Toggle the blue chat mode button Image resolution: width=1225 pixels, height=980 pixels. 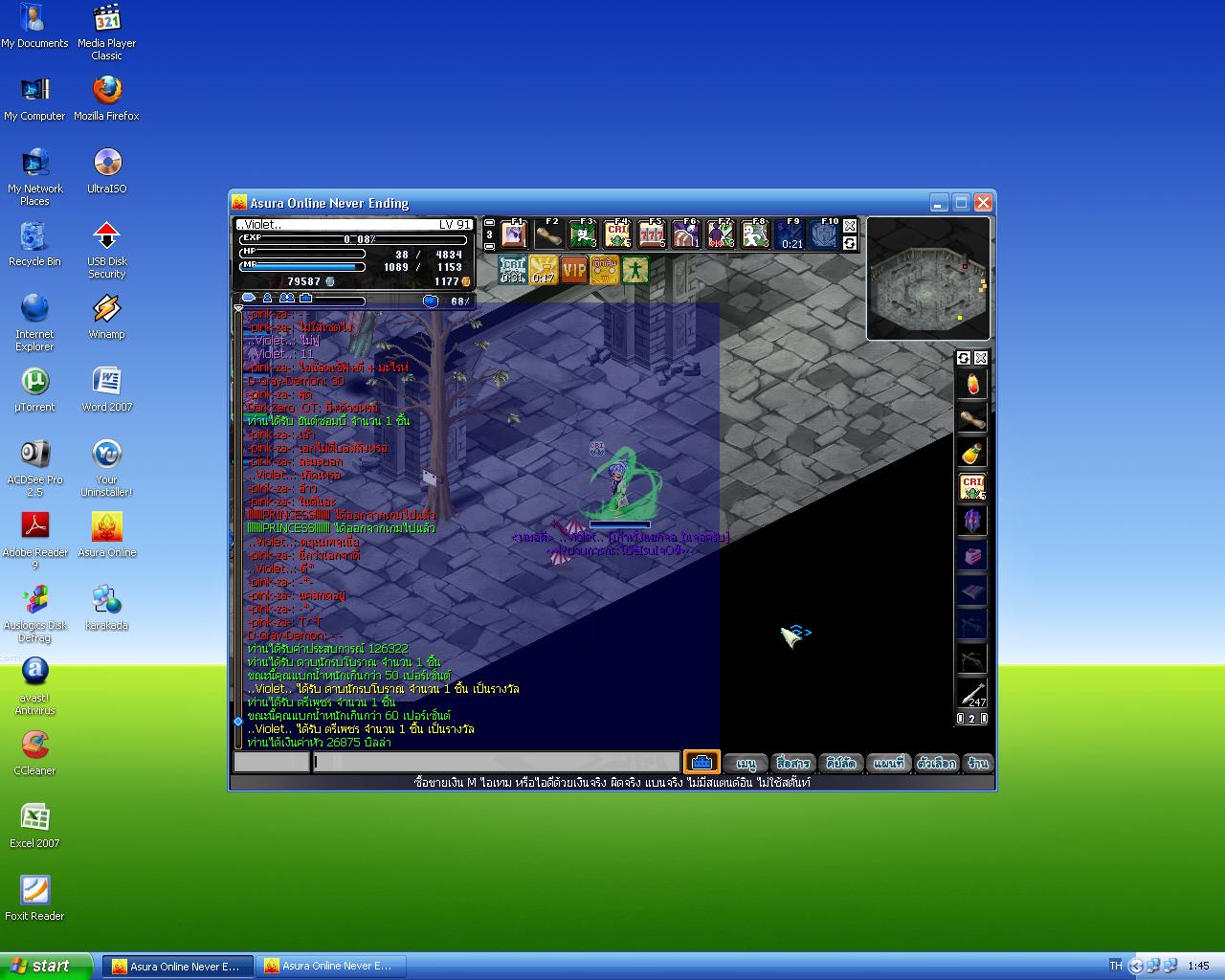701,763
